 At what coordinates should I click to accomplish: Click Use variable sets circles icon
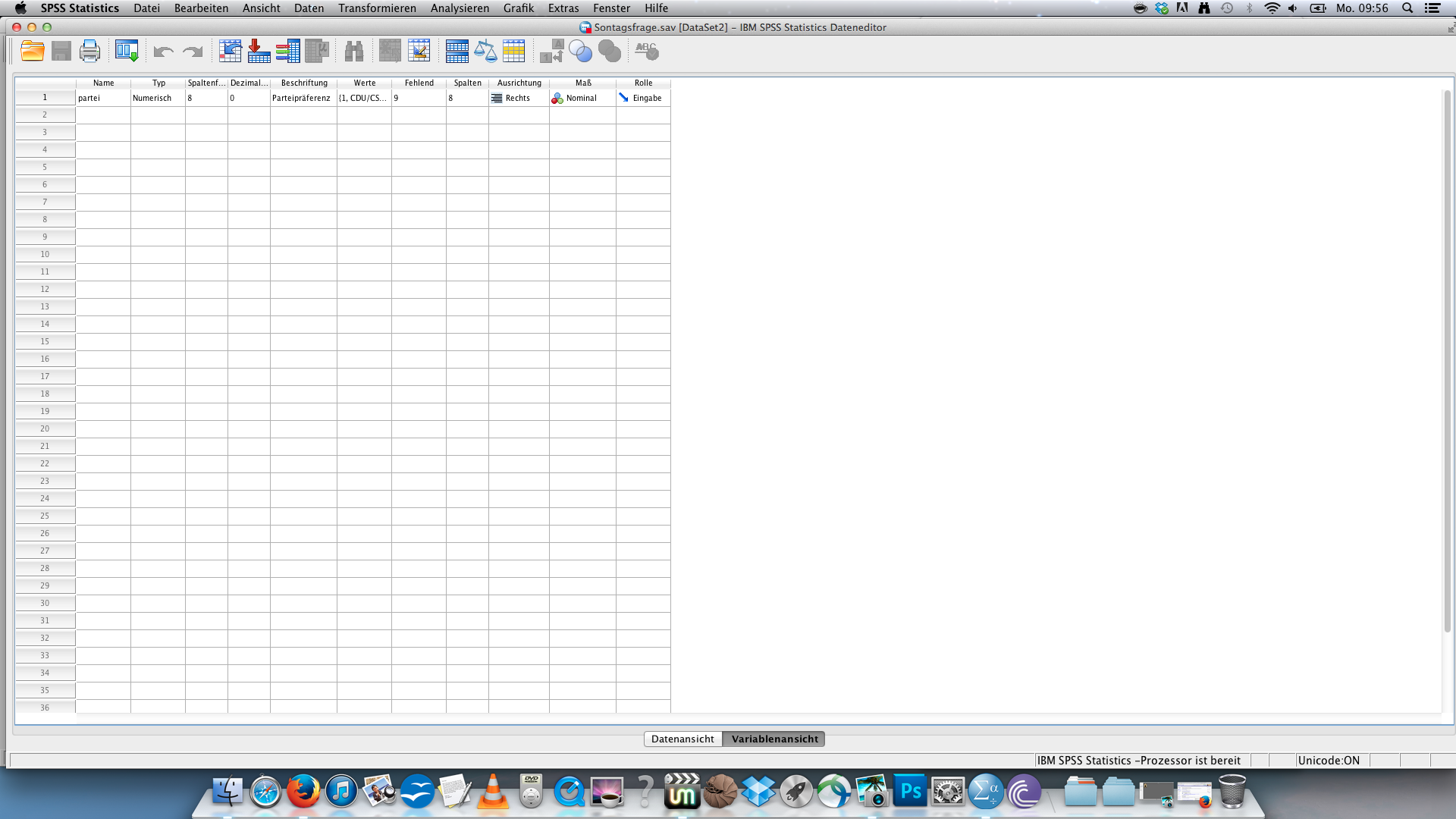click(x=580, y=52)
